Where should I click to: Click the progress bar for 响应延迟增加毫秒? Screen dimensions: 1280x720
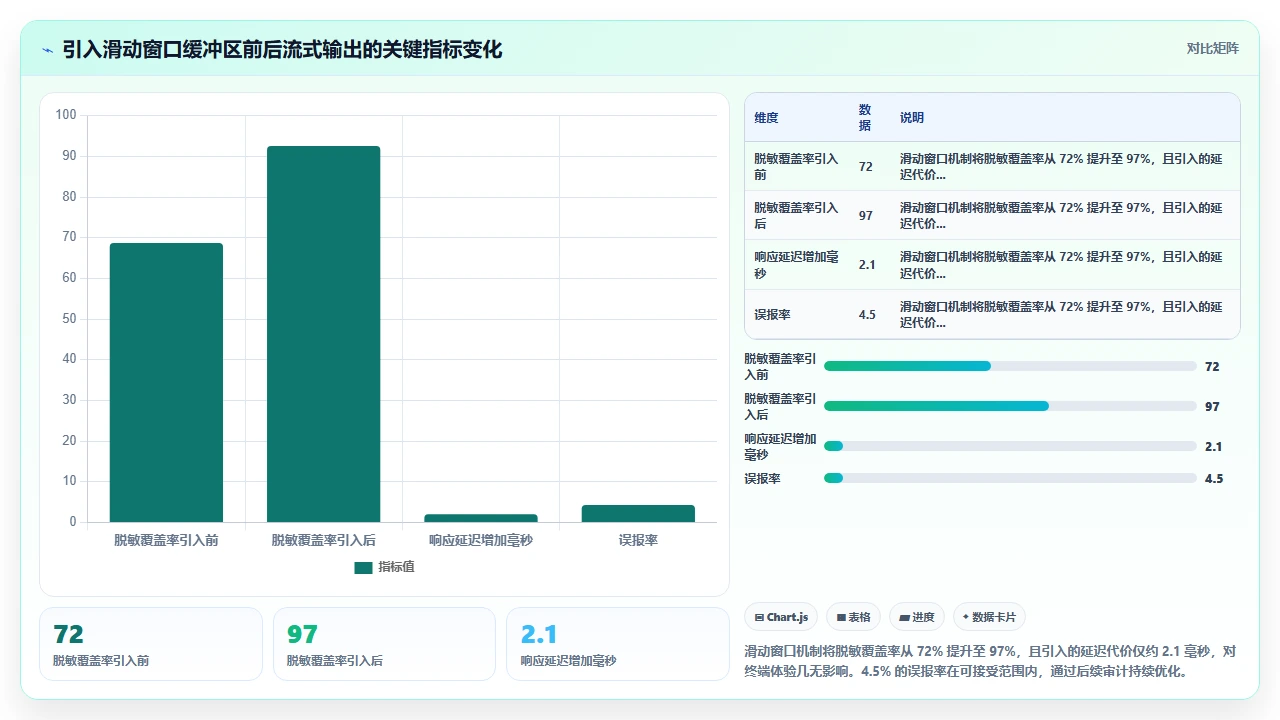[1010, 446]
